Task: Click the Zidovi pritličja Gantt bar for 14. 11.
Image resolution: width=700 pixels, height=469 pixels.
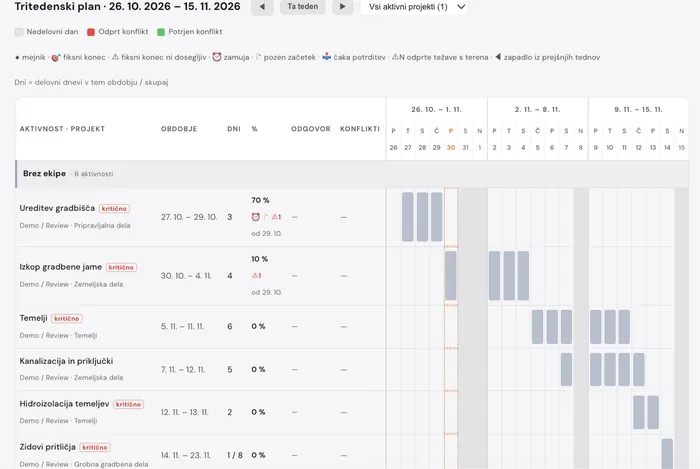Action: [667, 454]
